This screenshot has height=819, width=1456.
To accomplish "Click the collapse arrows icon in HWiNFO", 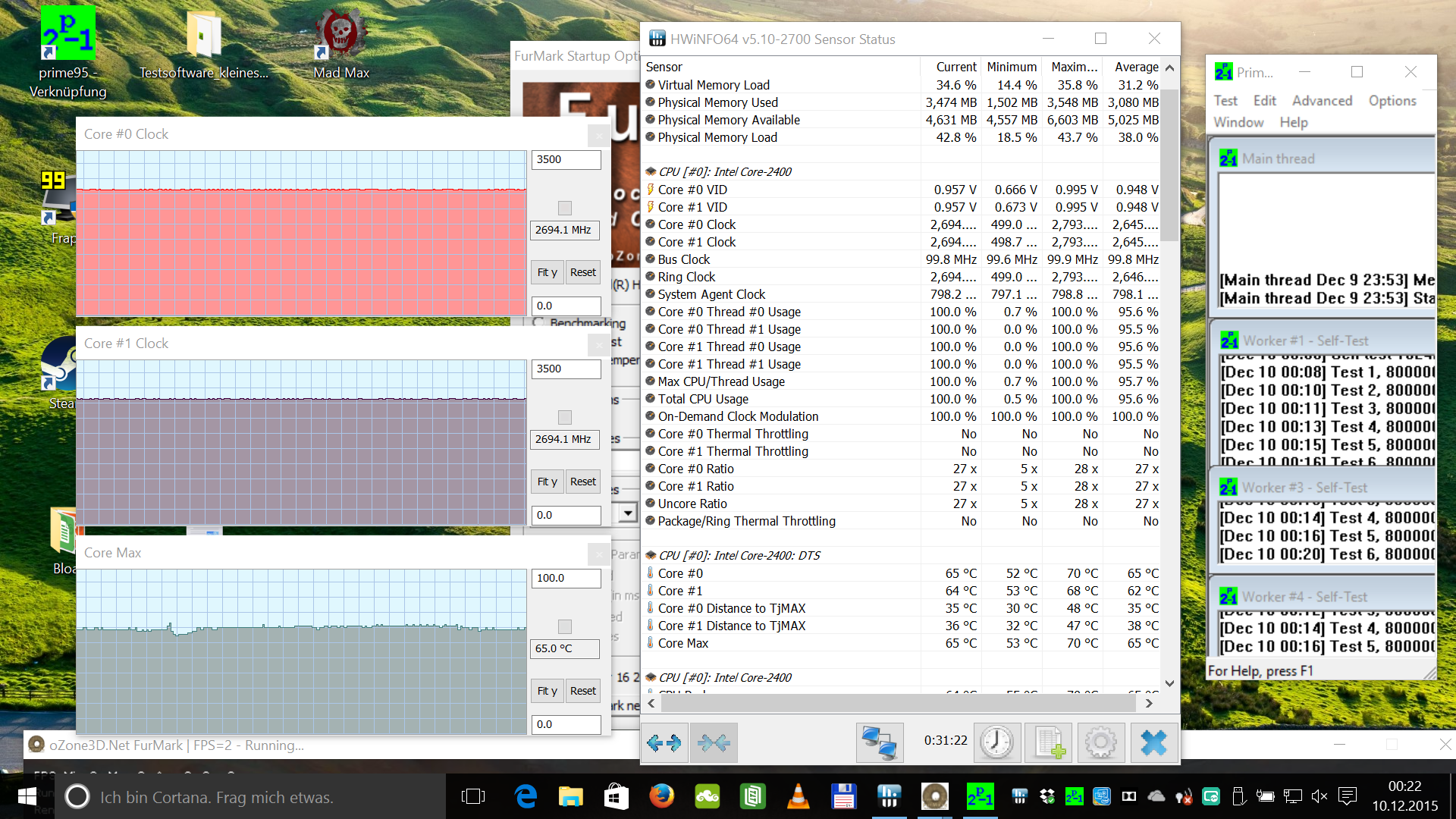I will coord(714,742).
